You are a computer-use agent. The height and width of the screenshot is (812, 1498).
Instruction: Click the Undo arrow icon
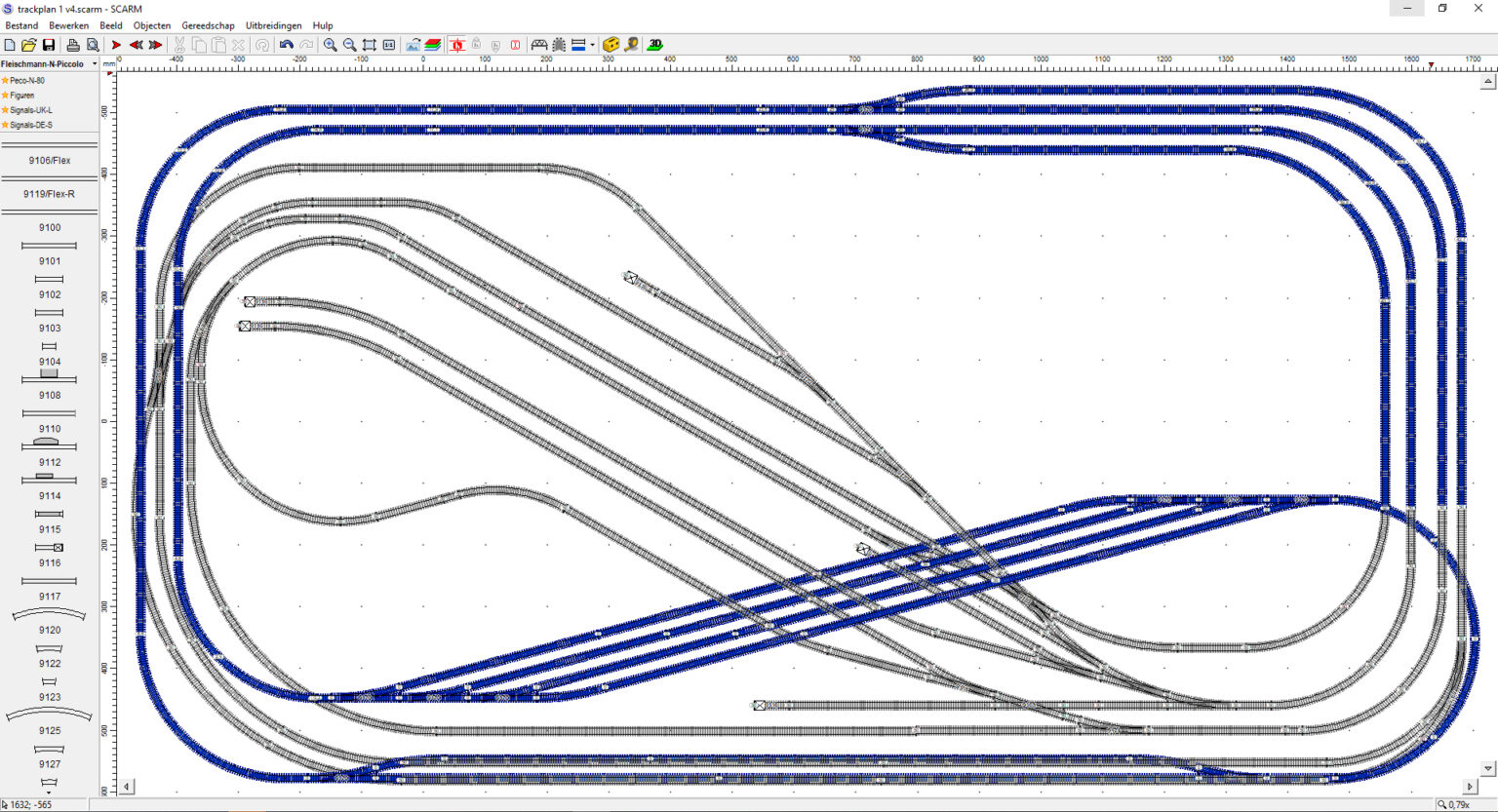coord(286,45)
